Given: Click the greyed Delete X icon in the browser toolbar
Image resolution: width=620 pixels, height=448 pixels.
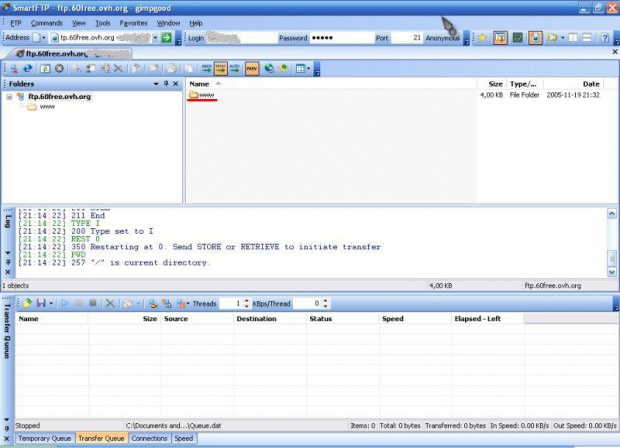Looking at the screenshot, I should click(118, 68).
